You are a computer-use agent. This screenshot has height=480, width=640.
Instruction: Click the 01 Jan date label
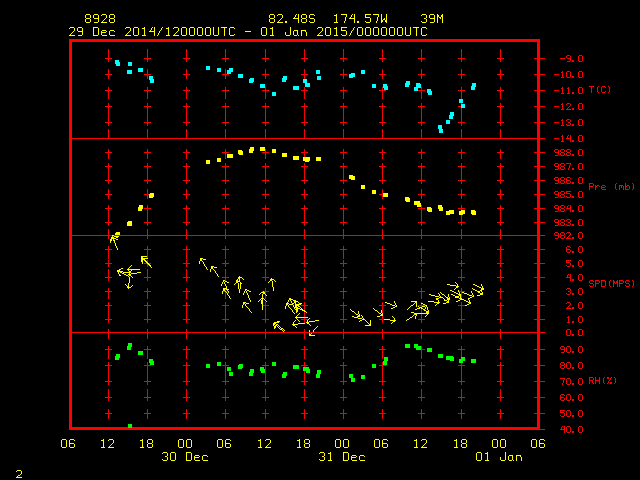pos(497,457)
